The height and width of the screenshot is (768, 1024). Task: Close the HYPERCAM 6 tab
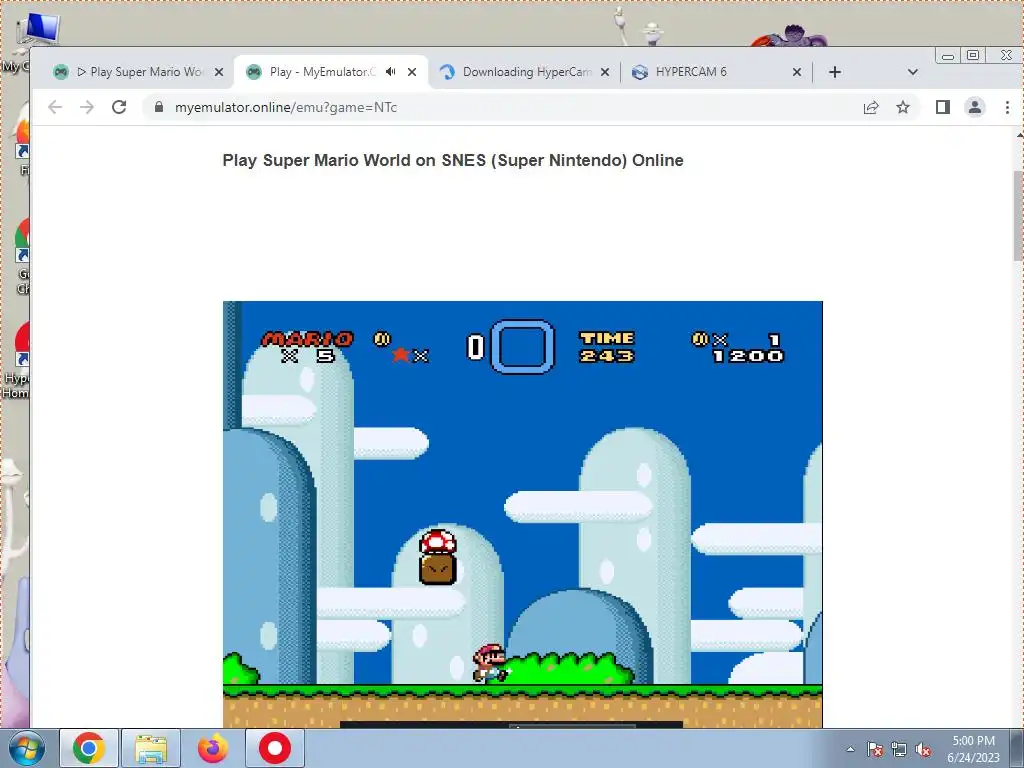coord(797,72)
